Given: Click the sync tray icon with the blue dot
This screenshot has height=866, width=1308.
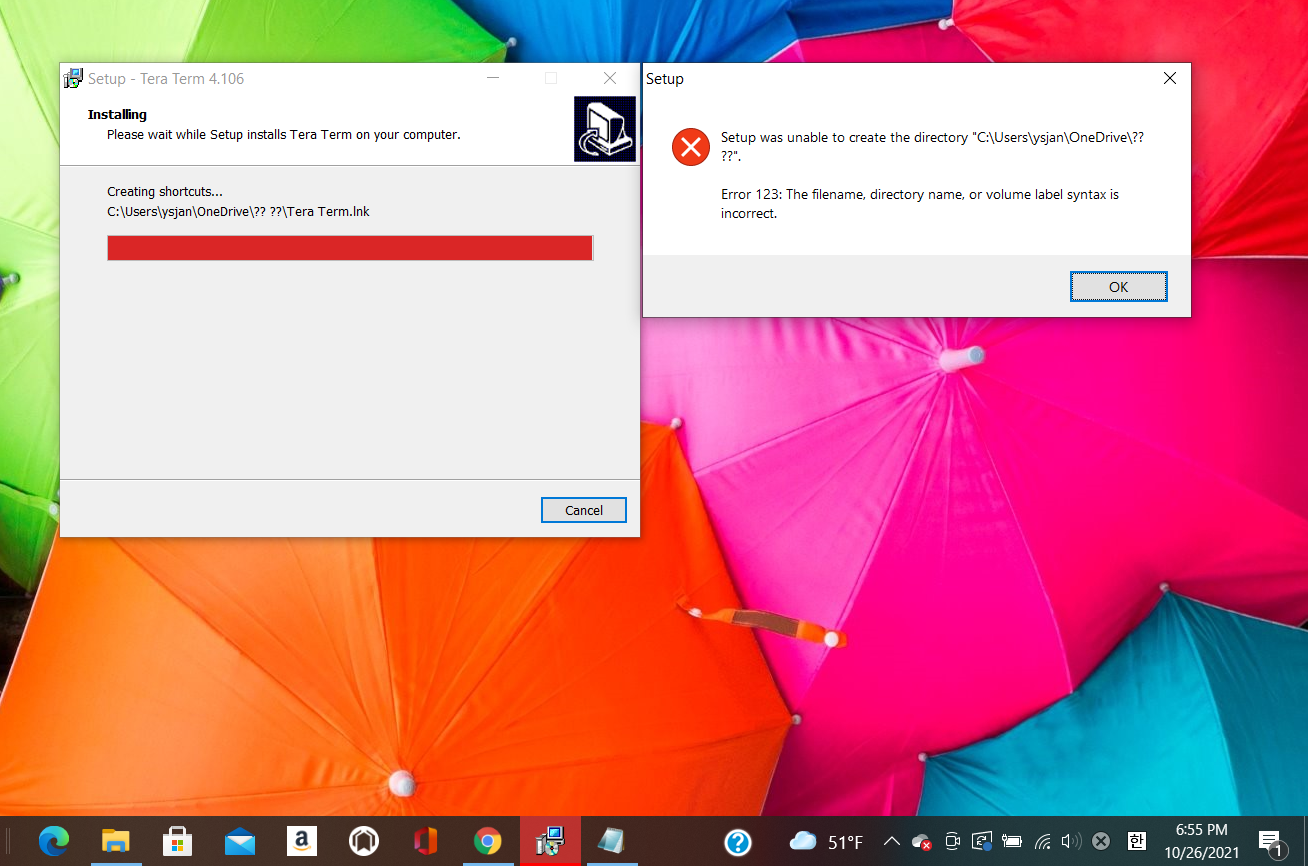Looking at the screenshot, I should tap(983, 842).
